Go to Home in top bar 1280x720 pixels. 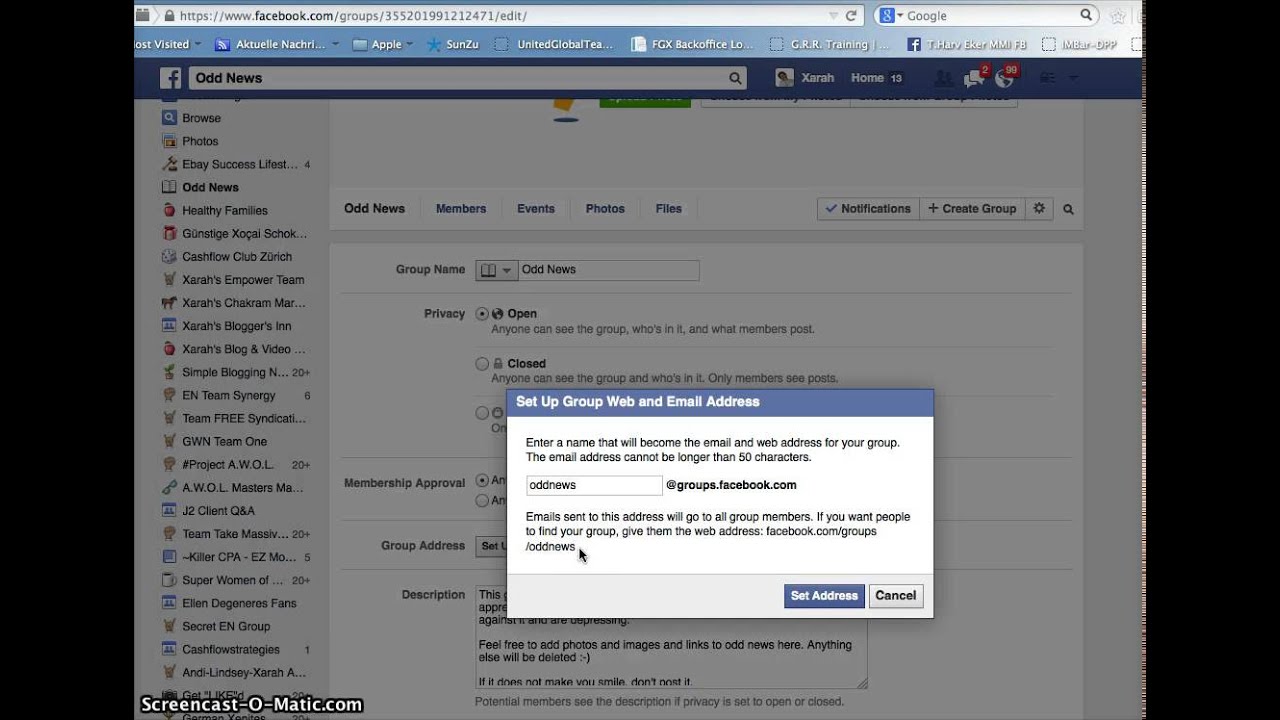(x=867, y=78)
